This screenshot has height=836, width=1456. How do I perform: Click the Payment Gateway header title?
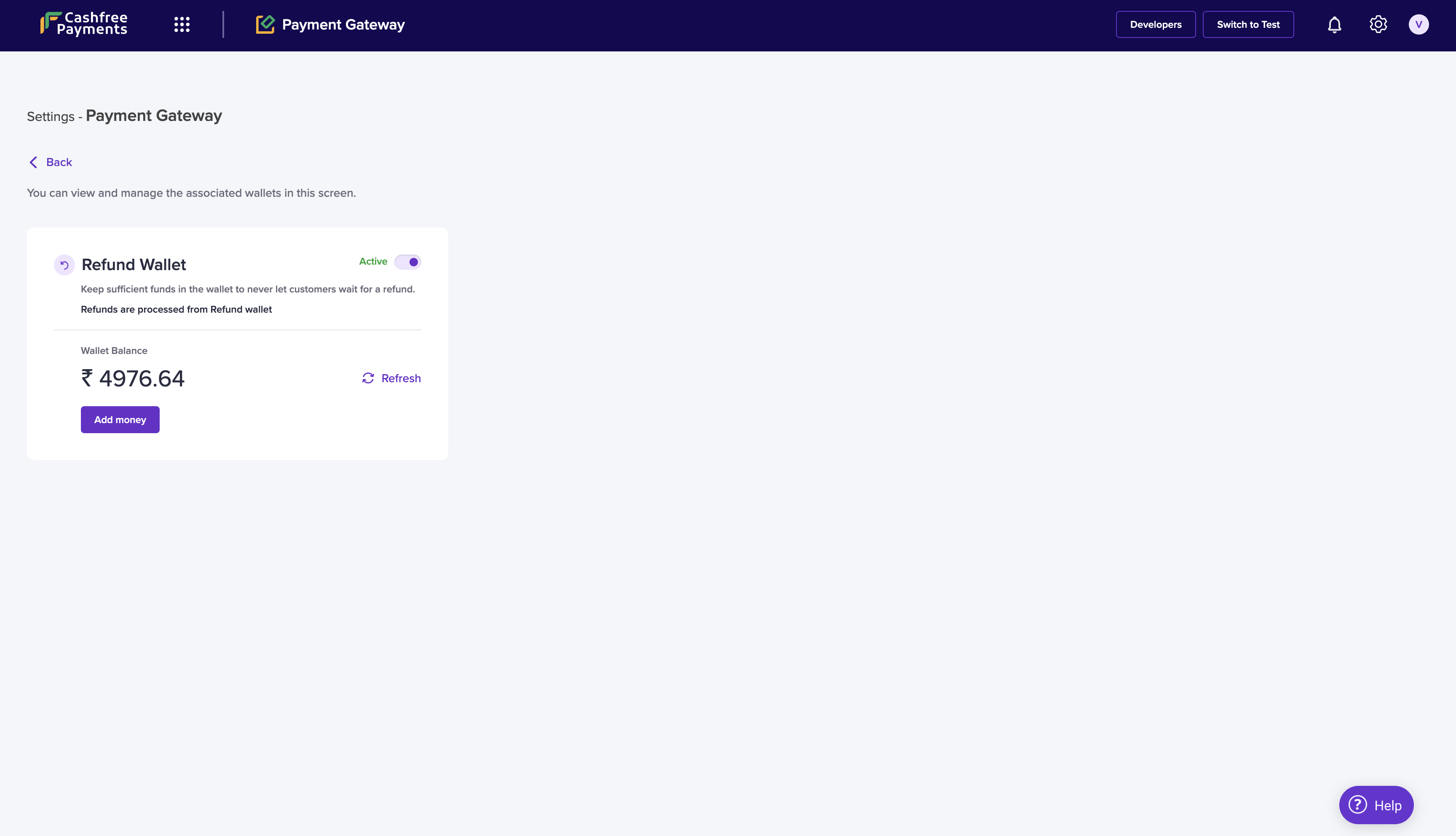coord(343,25)
